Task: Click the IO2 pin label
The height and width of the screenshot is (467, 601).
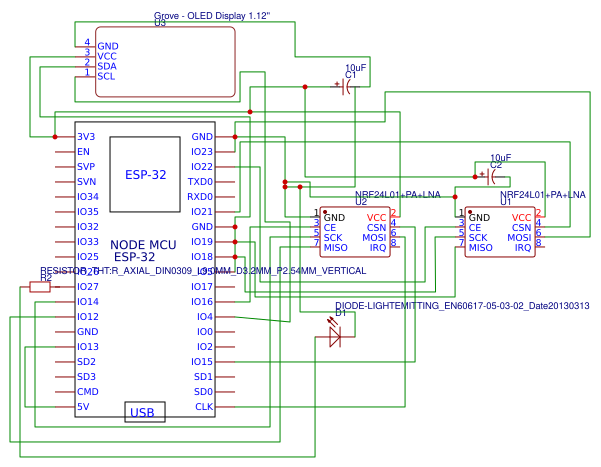Action: (205, 347)
